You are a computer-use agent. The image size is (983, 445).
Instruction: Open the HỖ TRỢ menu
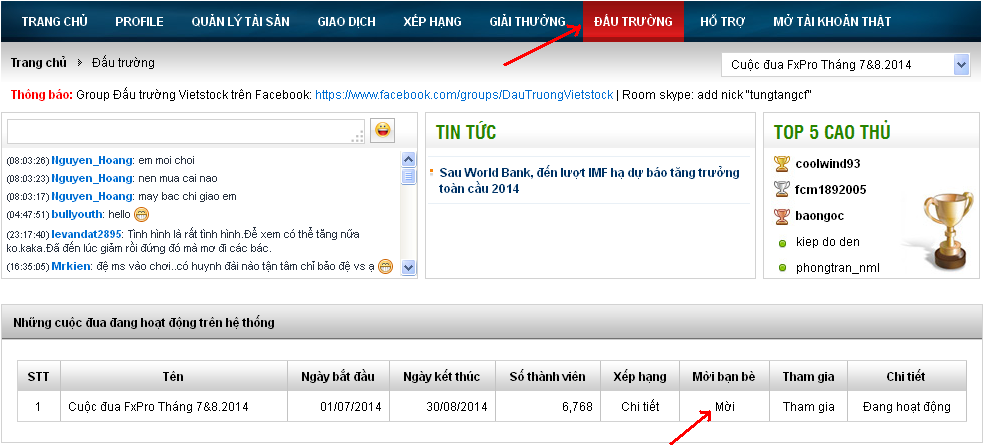click(723, 21)
